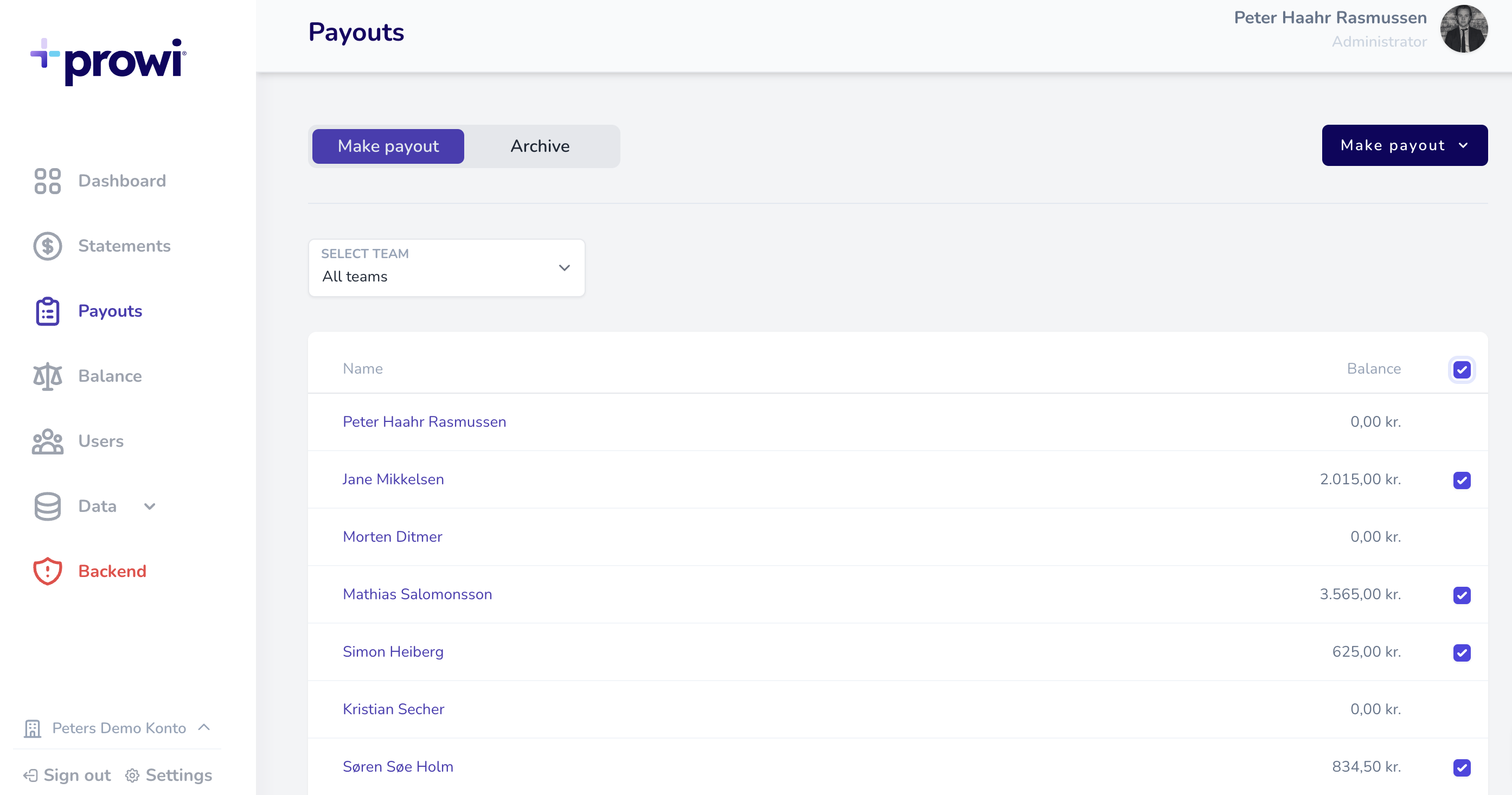Image resolution: width=1512 pixels, height=795 pixels.
Task: Deselect Mathias Salomonsson for payout
Action: (x=1462, y=595)
